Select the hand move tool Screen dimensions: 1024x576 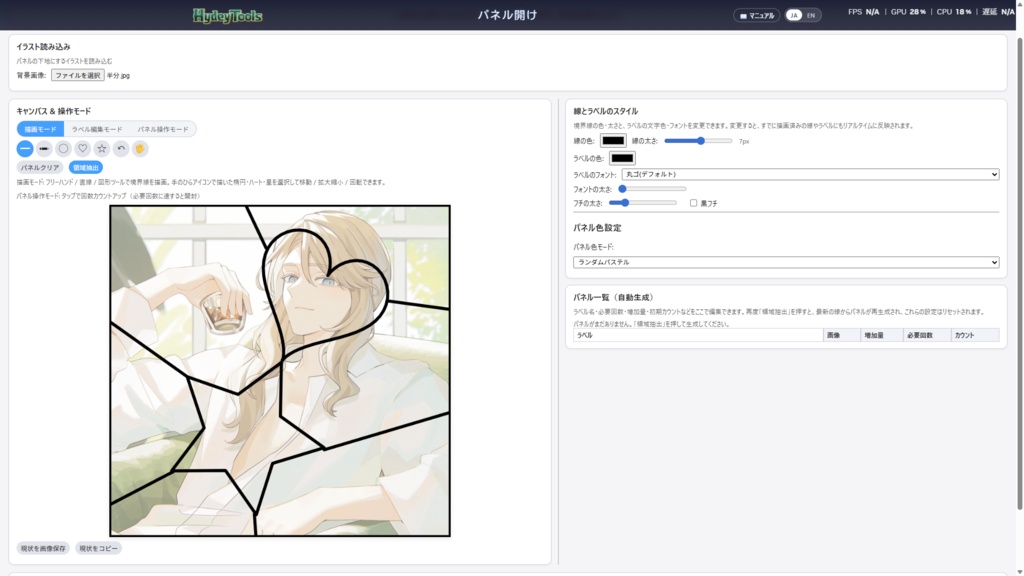click(x=140, y=149)
